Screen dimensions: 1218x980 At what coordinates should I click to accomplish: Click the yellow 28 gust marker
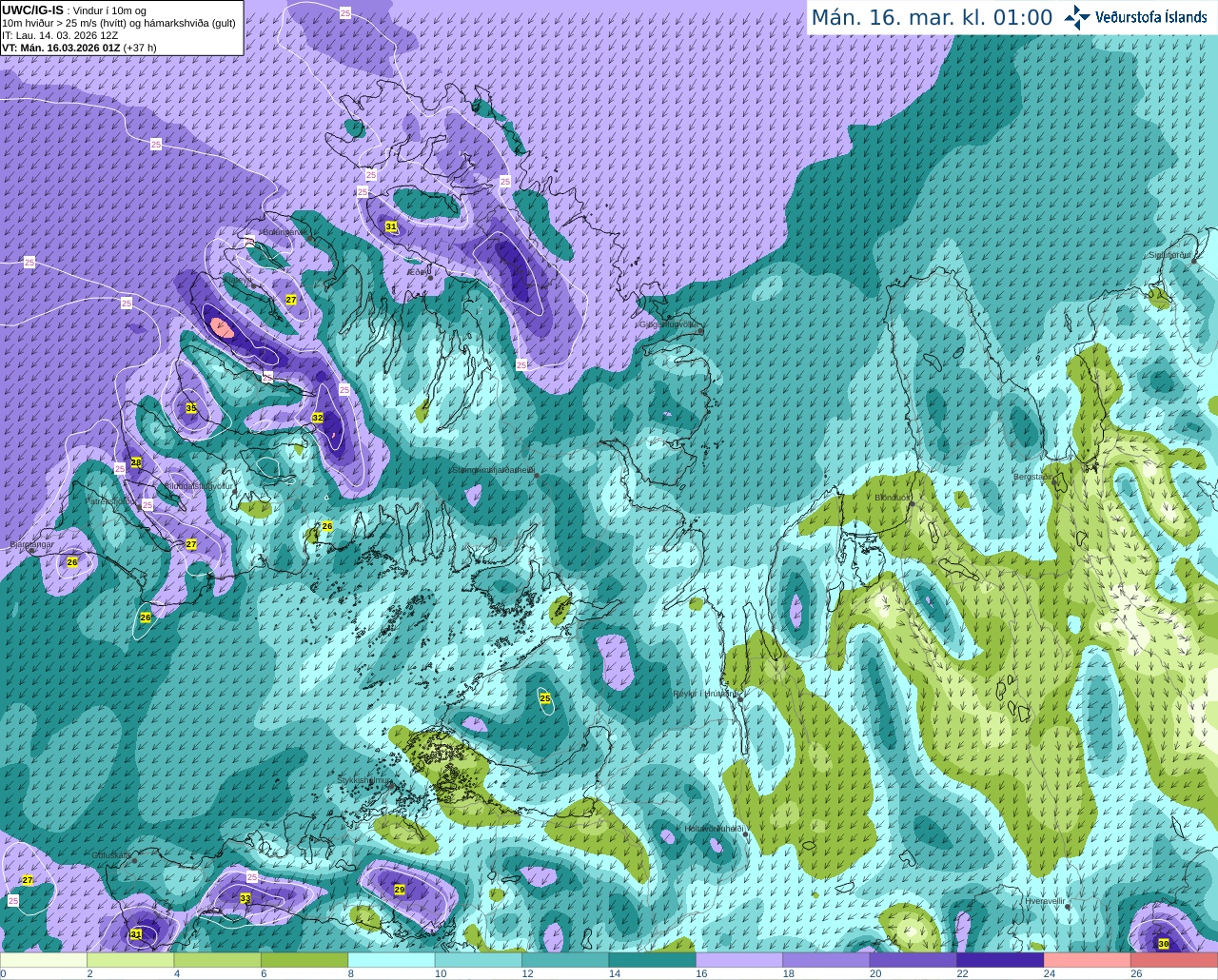tap(136, 462)
